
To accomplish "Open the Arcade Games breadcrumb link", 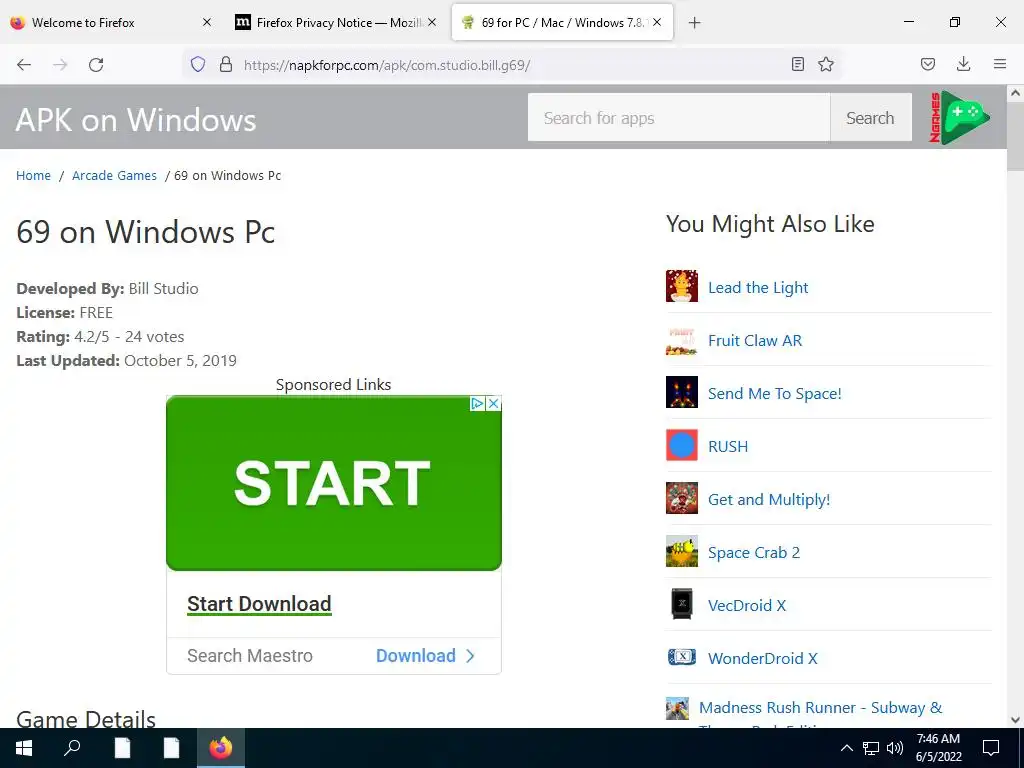I will coord(114,176).
